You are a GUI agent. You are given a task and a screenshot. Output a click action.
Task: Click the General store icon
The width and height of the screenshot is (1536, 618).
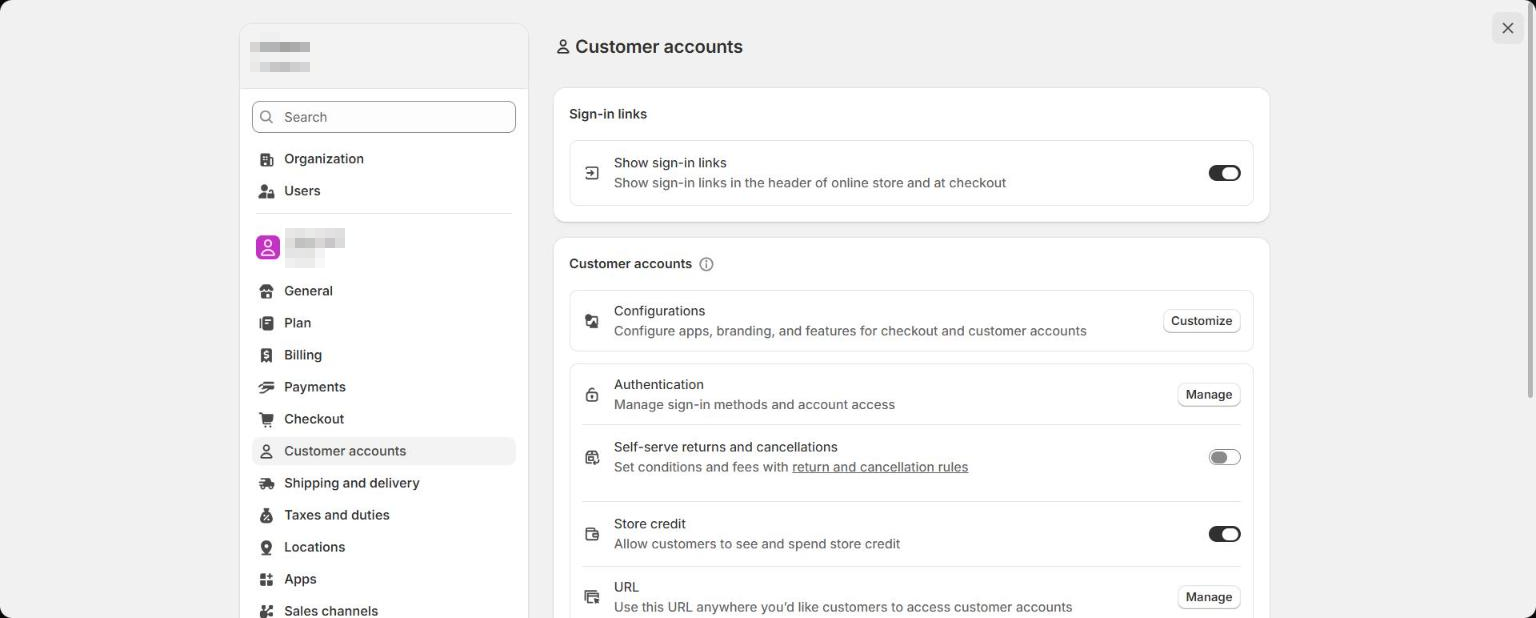tap(266, 291)
